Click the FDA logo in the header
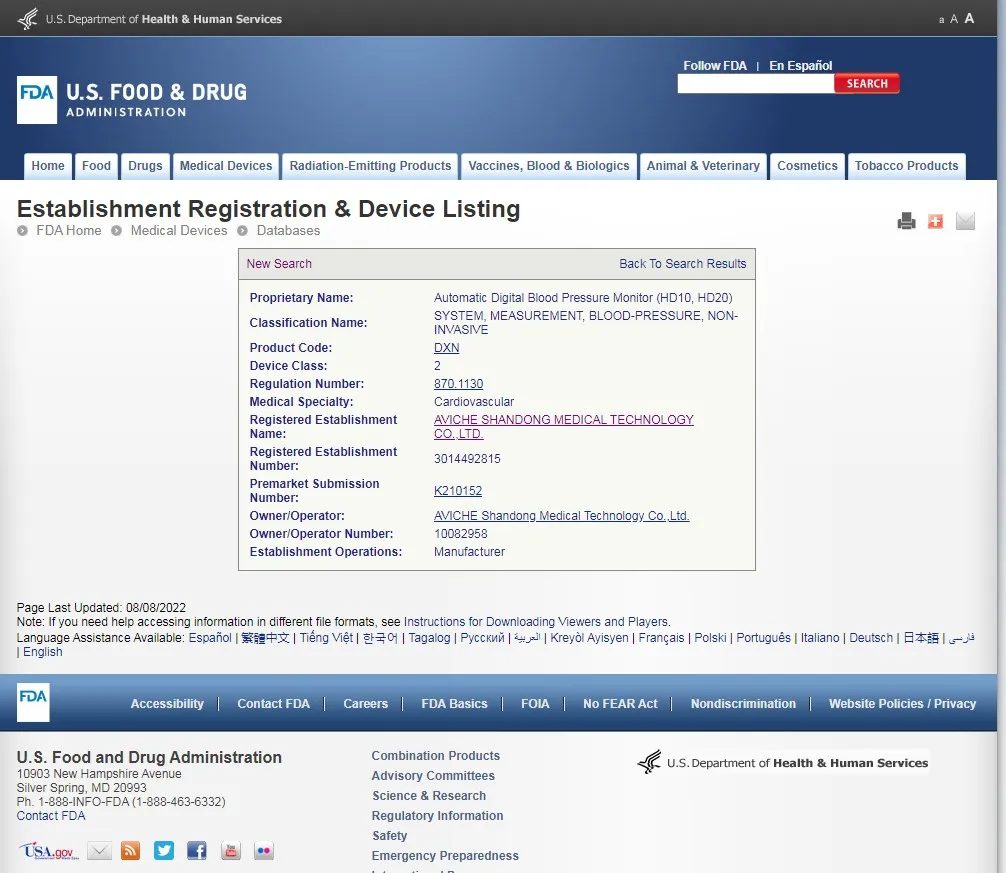The width and height of the screenshot is (1006, 873). (35, 100)
